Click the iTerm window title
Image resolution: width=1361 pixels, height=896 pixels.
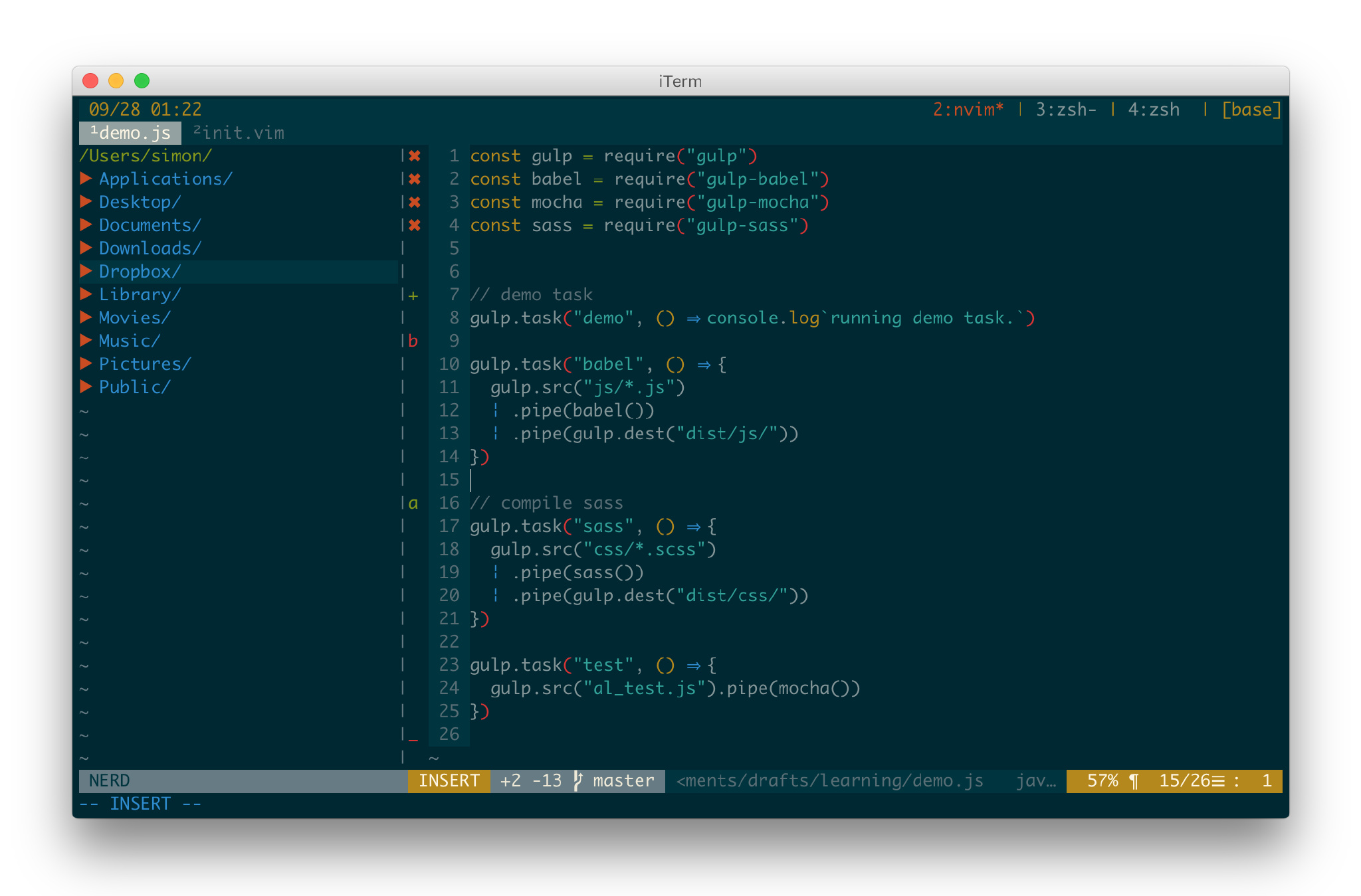(680, 81)
